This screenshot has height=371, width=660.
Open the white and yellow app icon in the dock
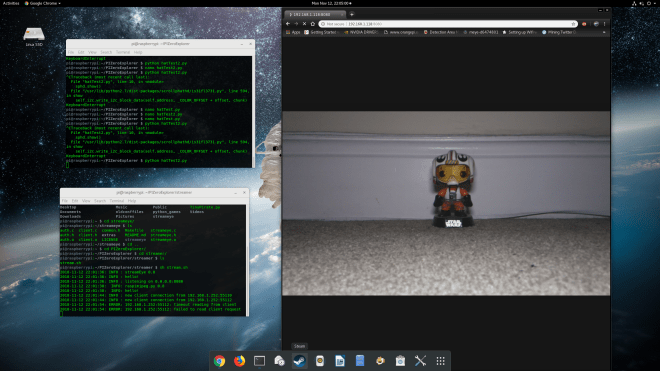[x=319, y=361]
